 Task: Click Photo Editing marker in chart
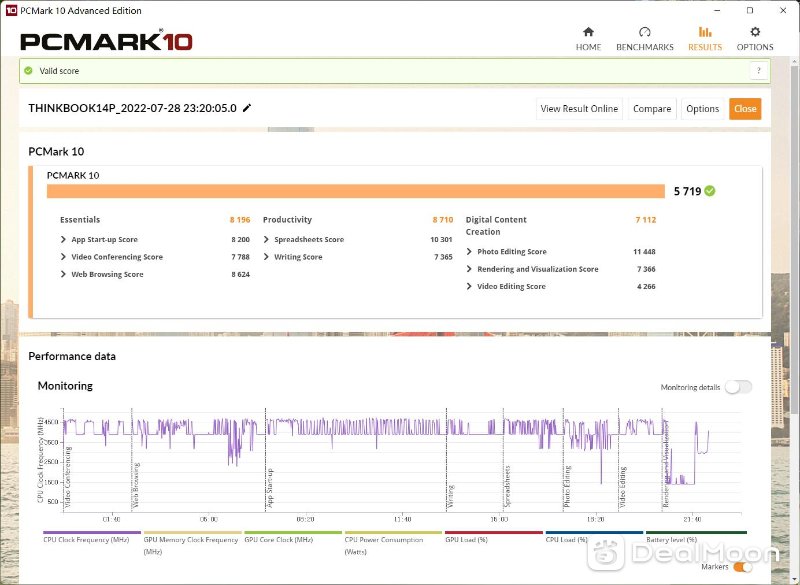point(567,486)
